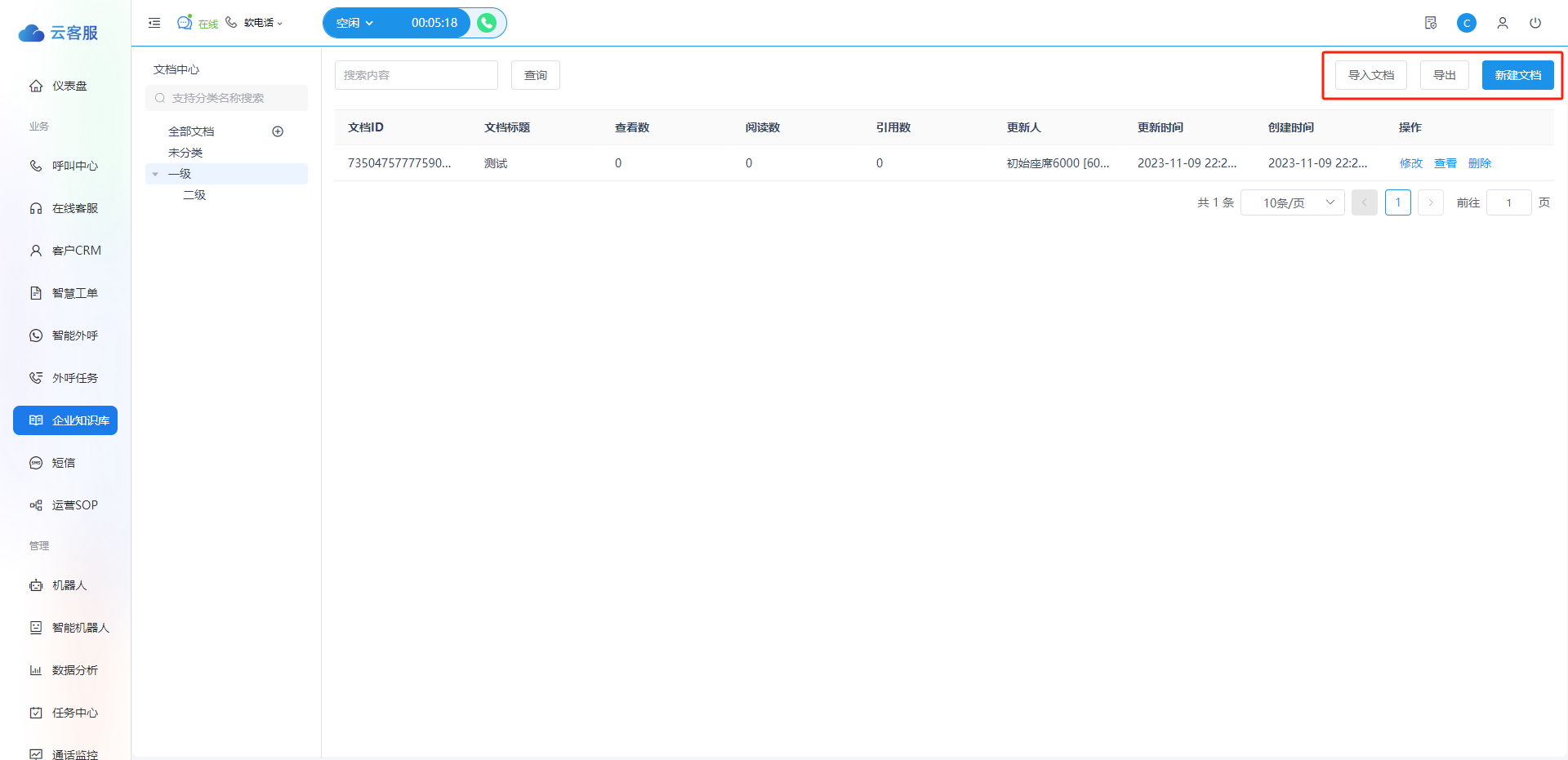Click the 搜索内容 search input

[416, 75]
